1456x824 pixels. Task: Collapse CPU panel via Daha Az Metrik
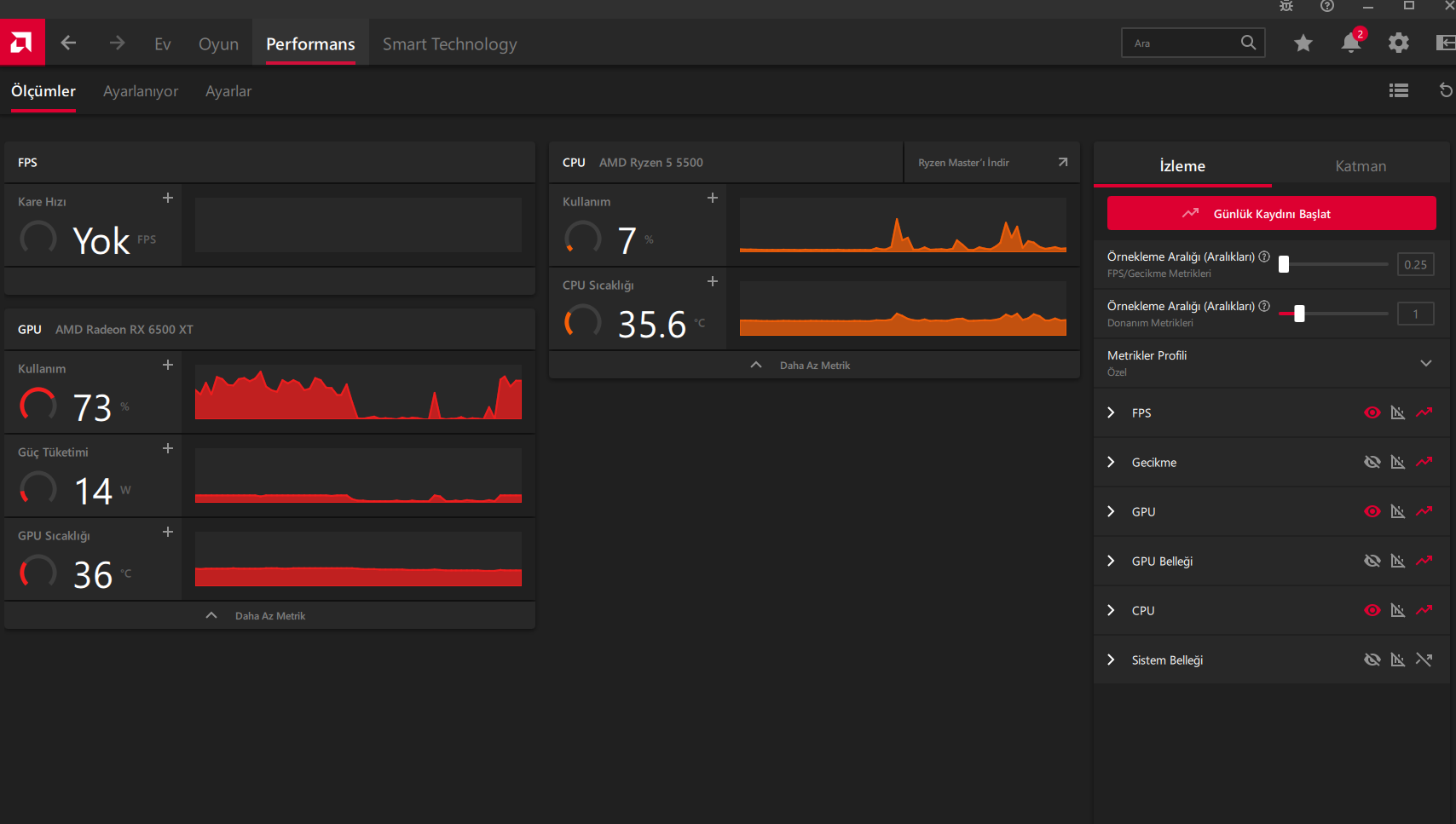[814, 365]
